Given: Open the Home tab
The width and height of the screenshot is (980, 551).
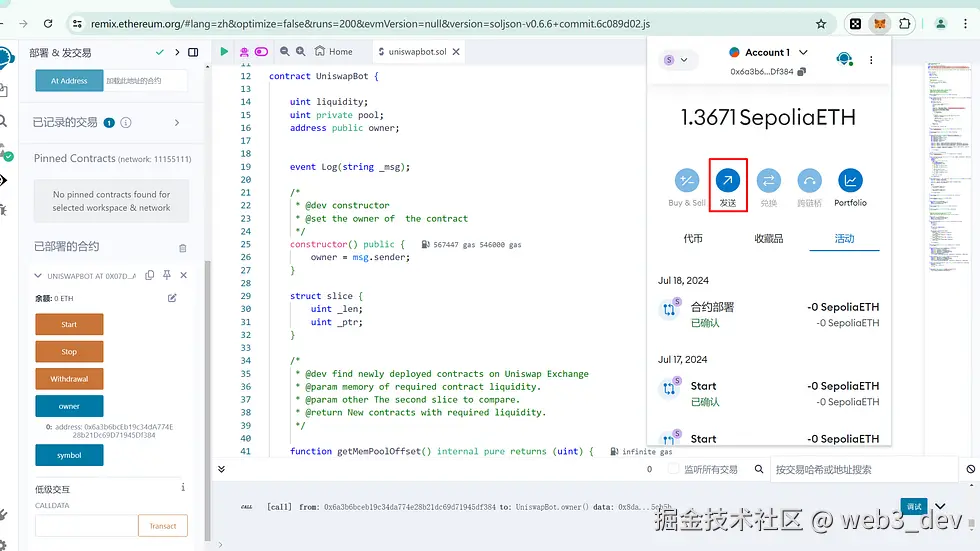Looking at the screenshot, I should (x=334, y=51).
